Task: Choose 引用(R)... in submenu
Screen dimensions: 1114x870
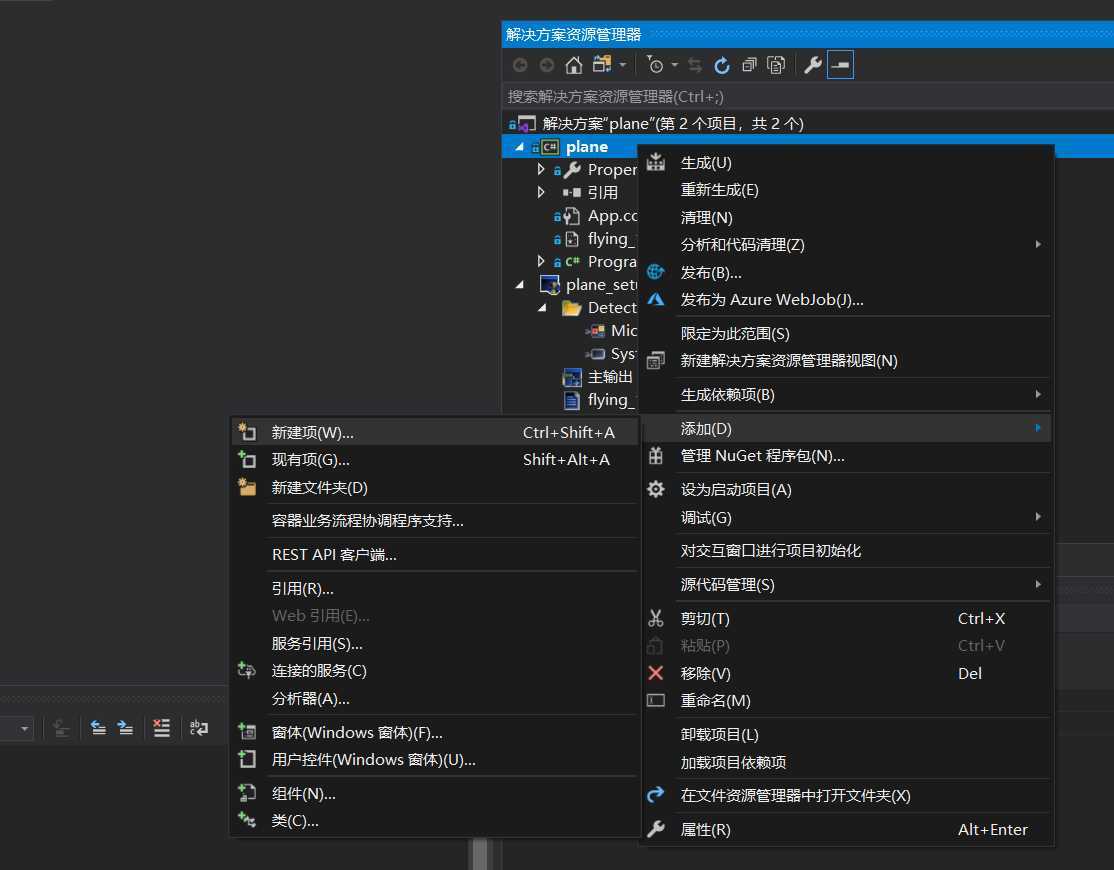Action: tap(435, 589)
